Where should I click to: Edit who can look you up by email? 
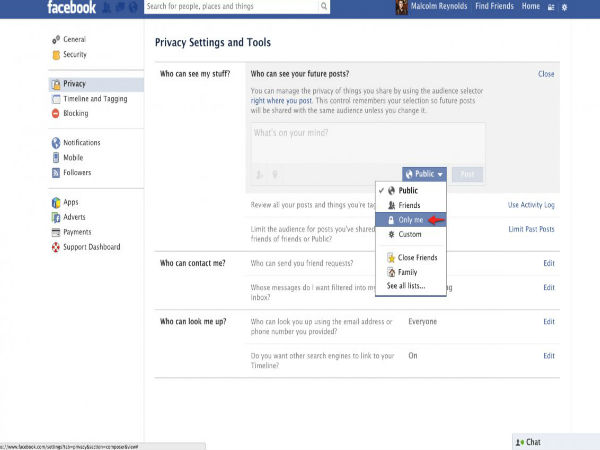[549, 322]
